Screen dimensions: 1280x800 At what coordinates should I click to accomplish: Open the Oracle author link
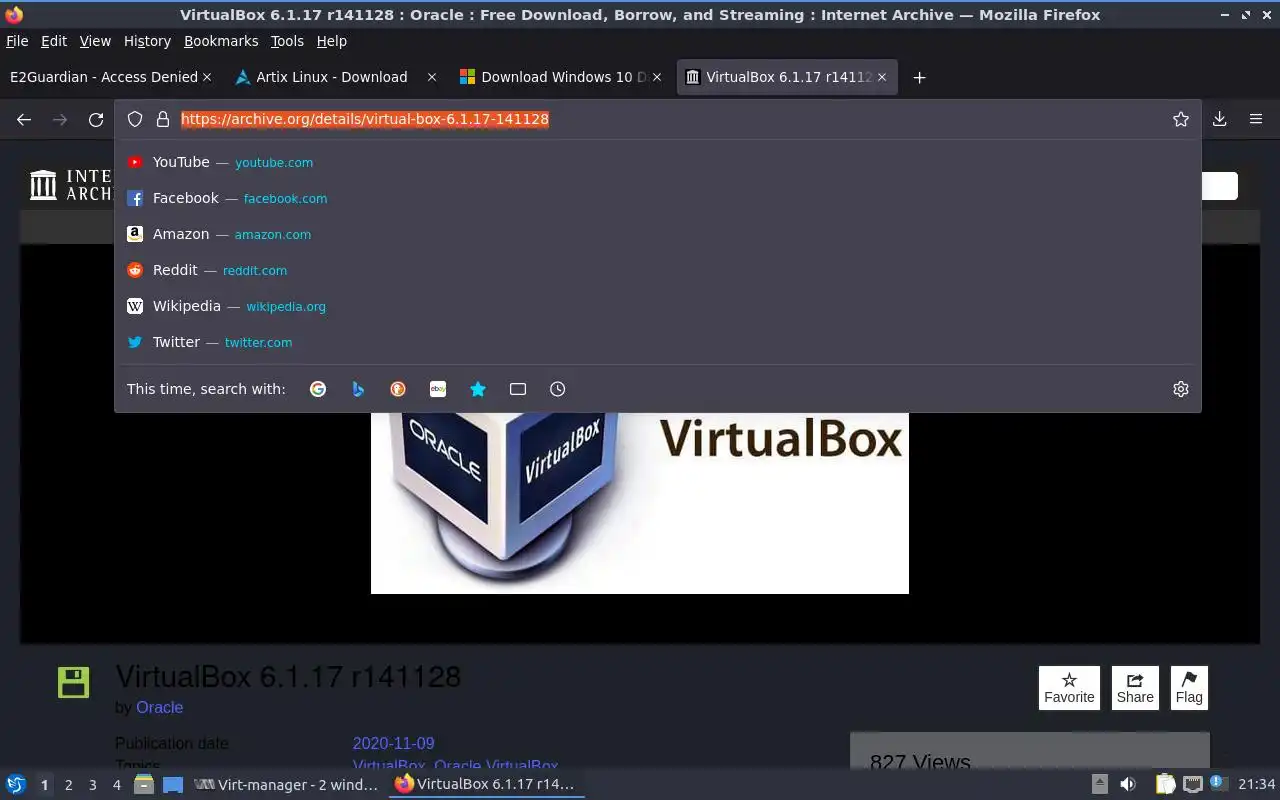coord(159,707)
